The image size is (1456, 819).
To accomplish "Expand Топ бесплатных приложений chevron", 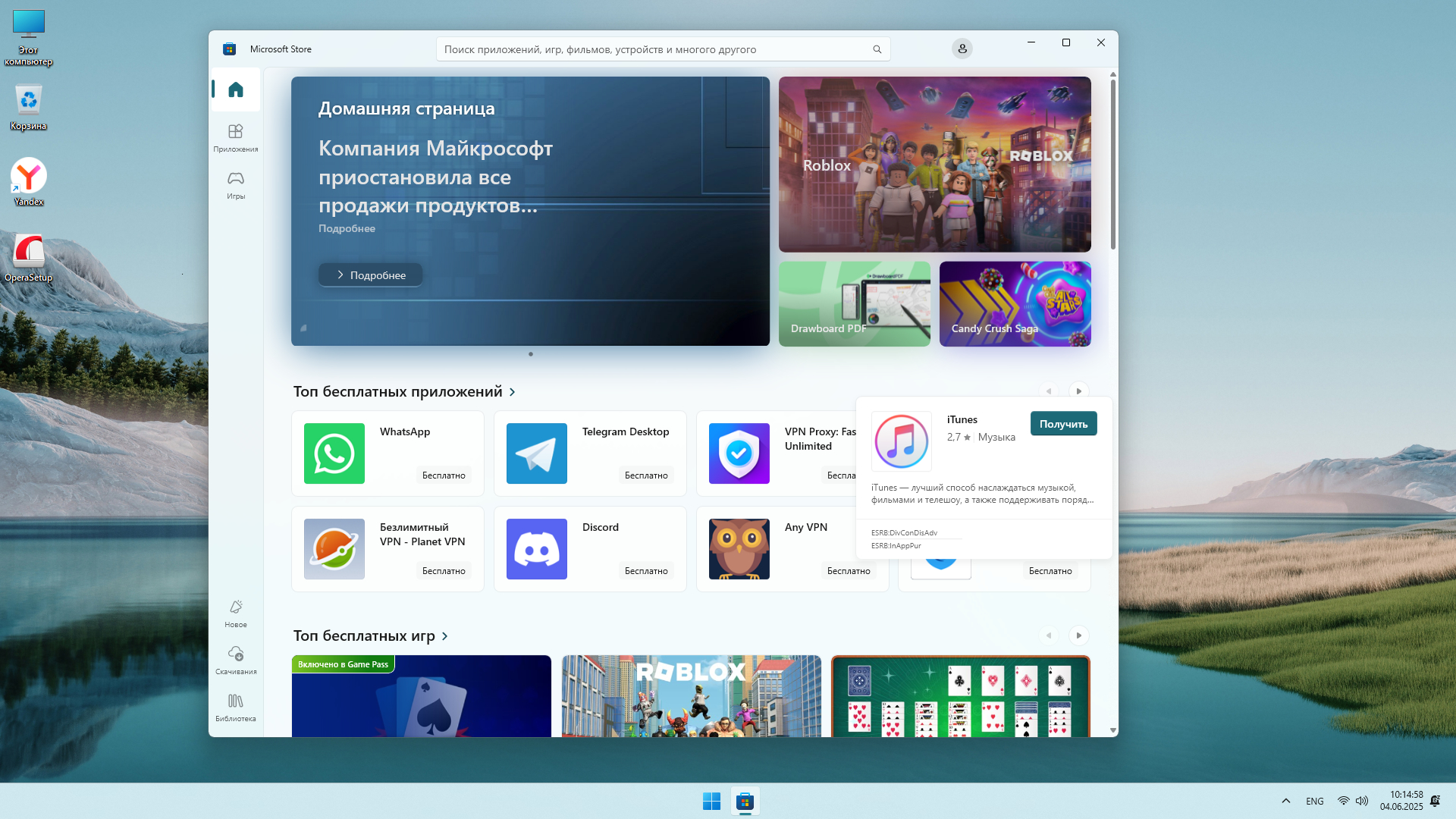I will 513,392.
